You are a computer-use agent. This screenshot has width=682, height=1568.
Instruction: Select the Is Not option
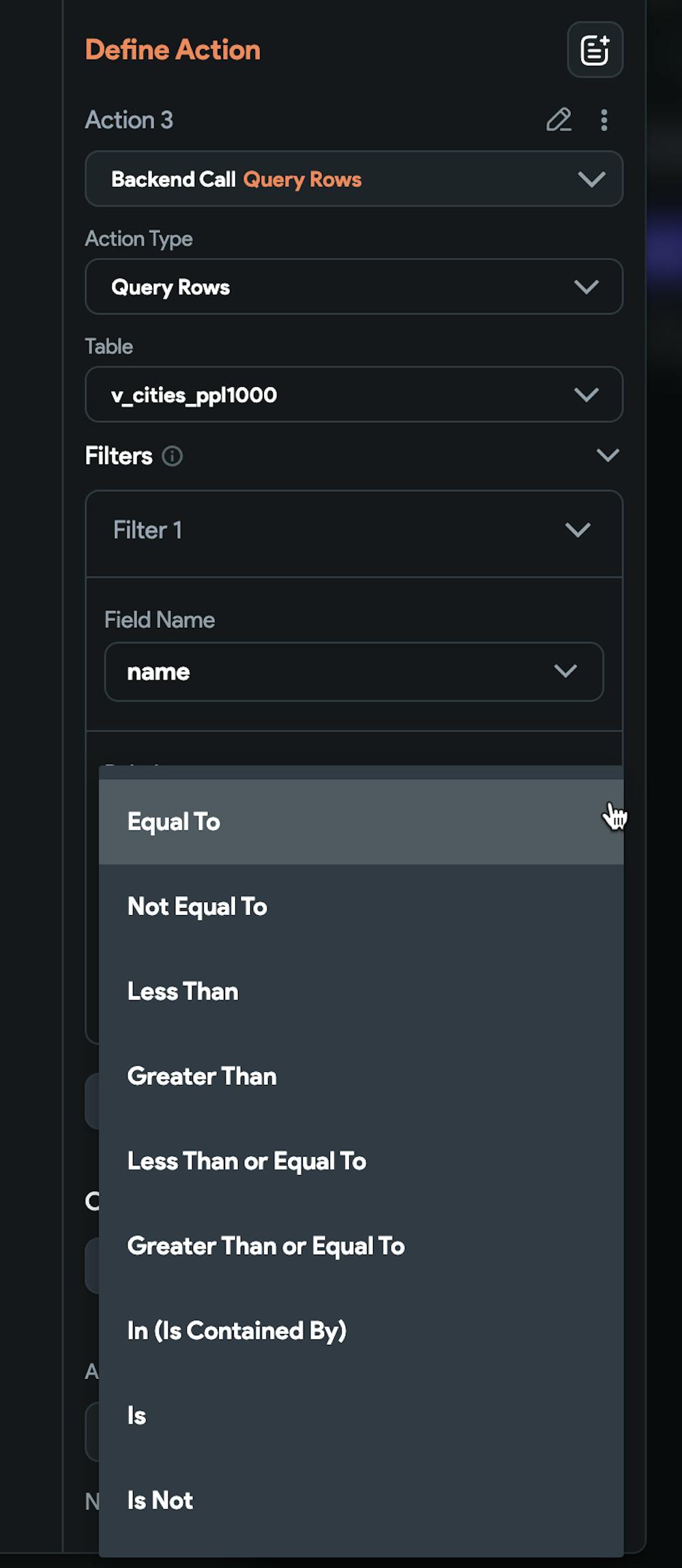click(361, 1500)
